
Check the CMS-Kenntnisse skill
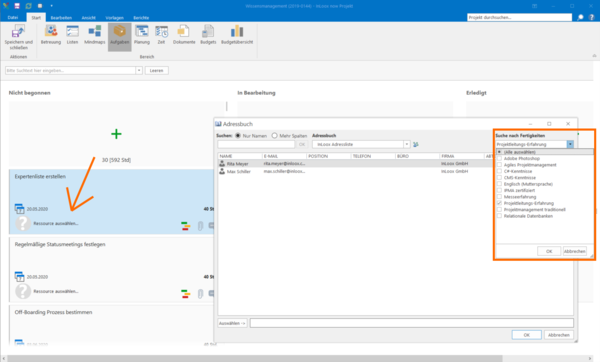499,178
